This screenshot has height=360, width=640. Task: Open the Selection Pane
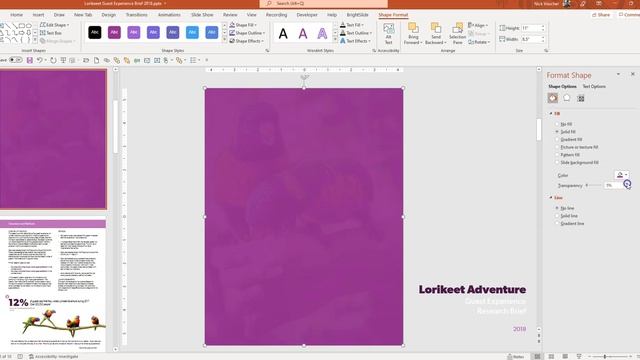click(458, 33)
